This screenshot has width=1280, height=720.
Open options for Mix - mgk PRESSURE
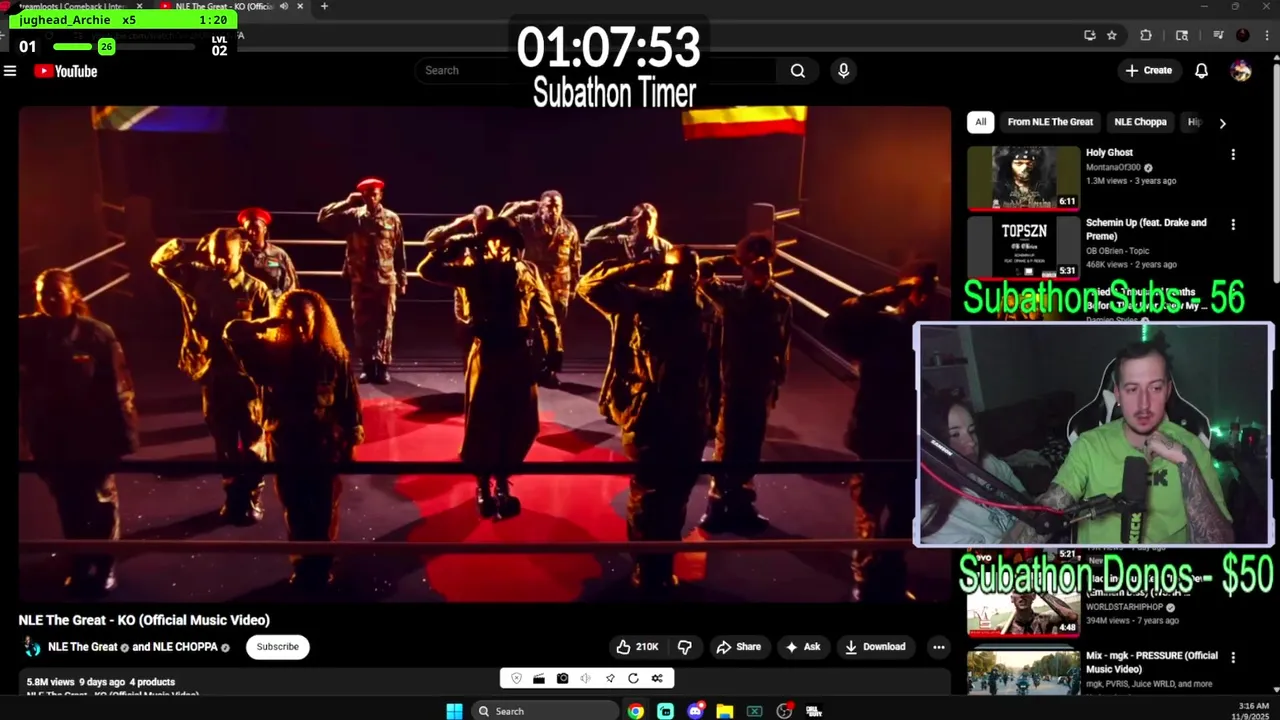pyautogui.click(x=1233, y=658)
